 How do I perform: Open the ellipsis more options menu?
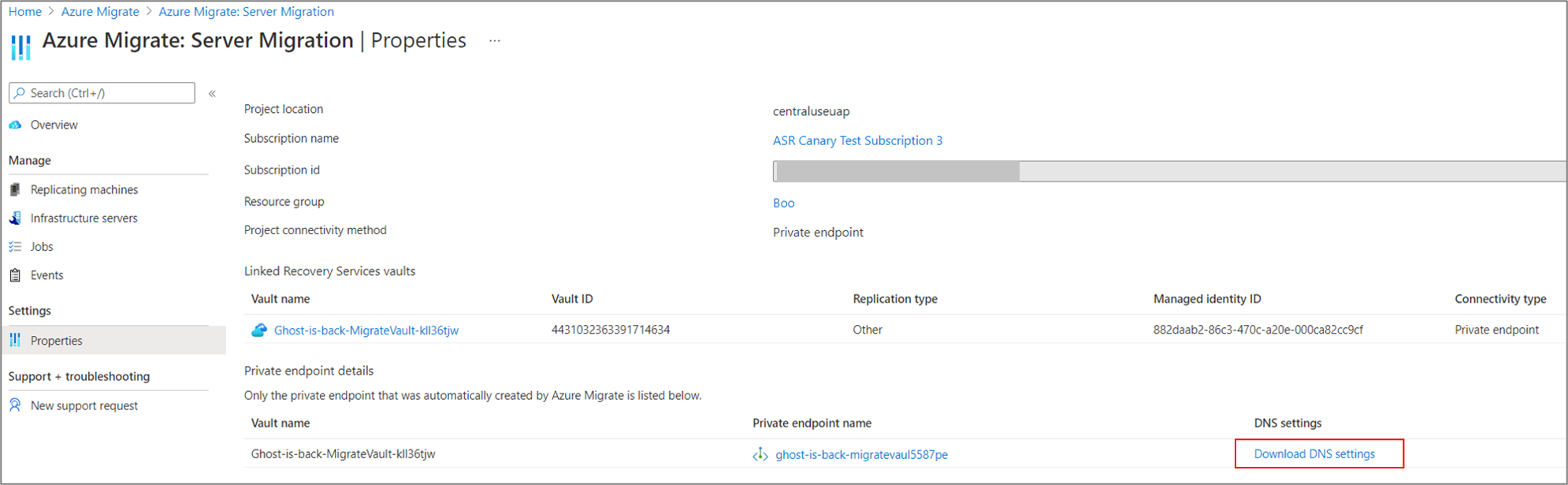pos(494,41)
